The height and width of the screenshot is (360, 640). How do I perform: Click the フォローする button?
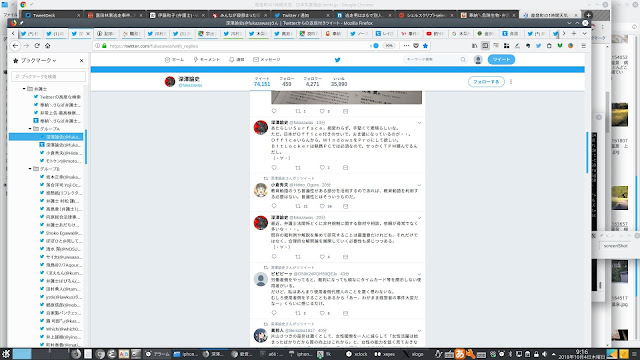[486, 82]
